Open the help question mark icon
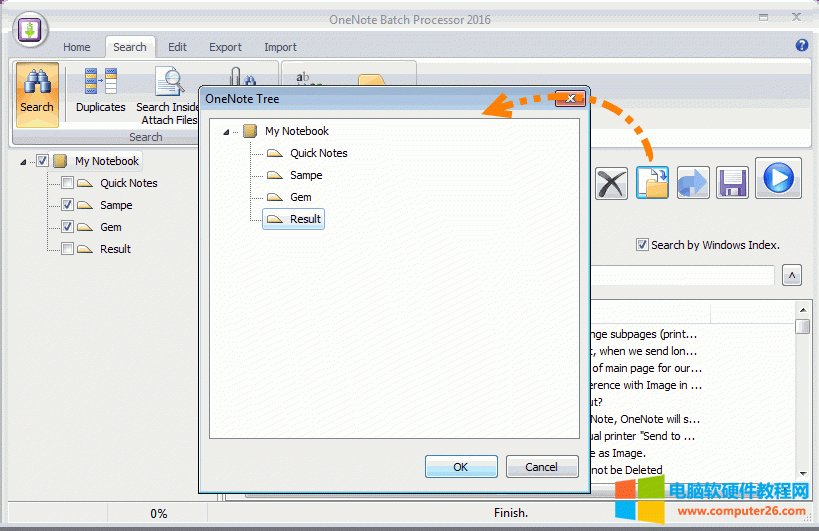Viewport: 819px width, 531px height. 801,46
